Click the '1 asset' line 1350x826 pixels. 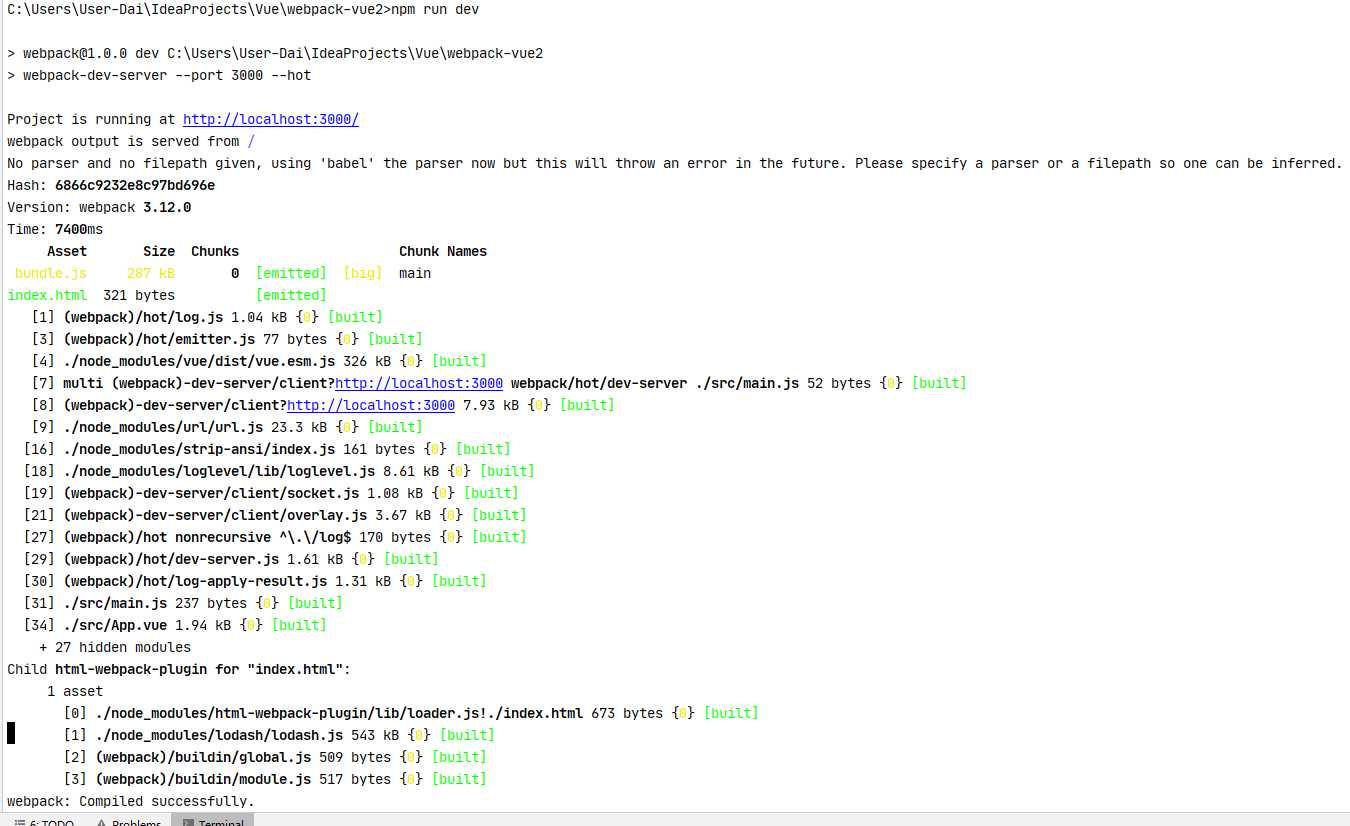click(x=75, y=691)
